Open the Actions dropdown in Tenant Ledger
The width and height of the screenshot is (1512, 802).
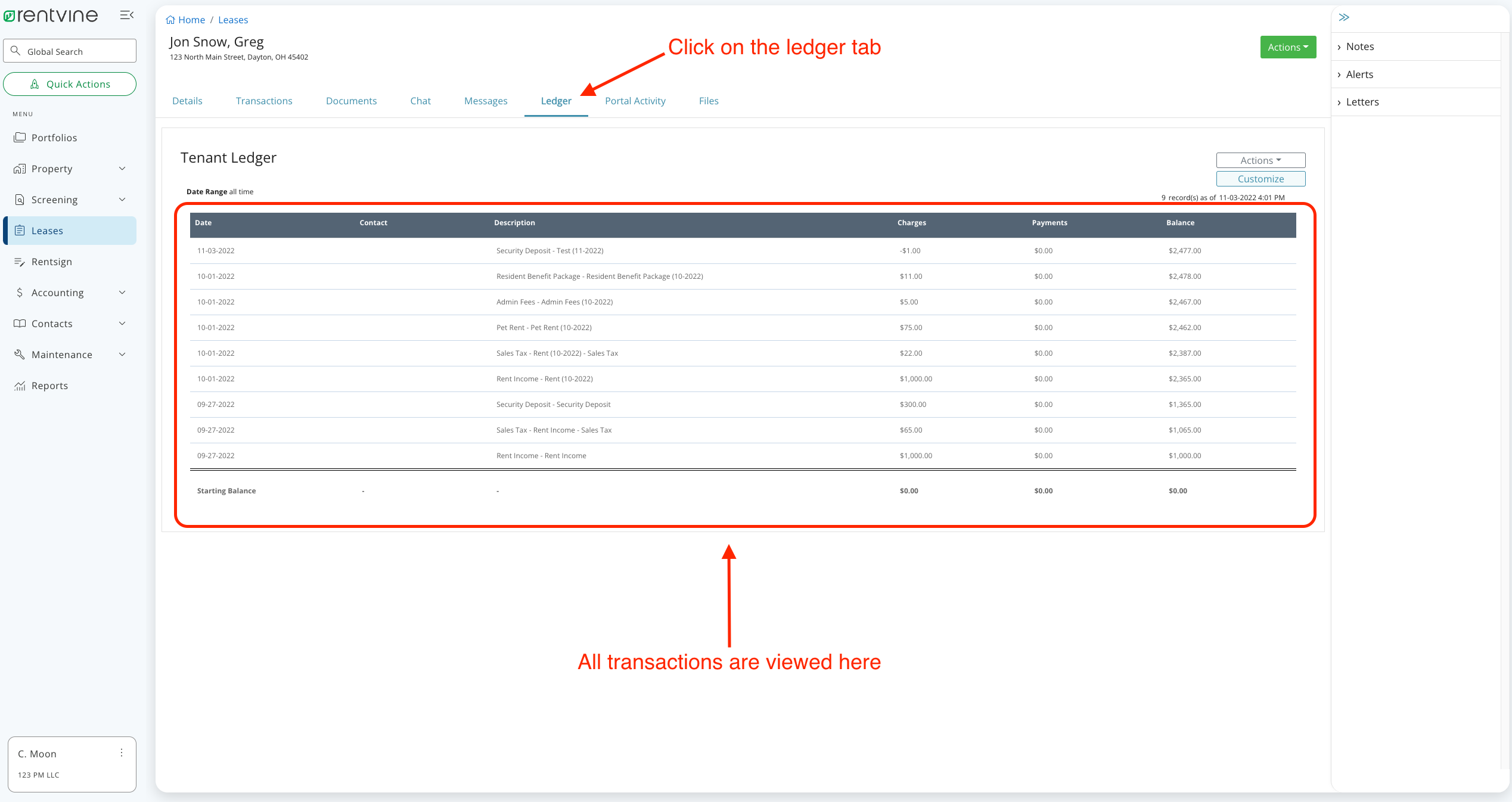coord(1260,160)
